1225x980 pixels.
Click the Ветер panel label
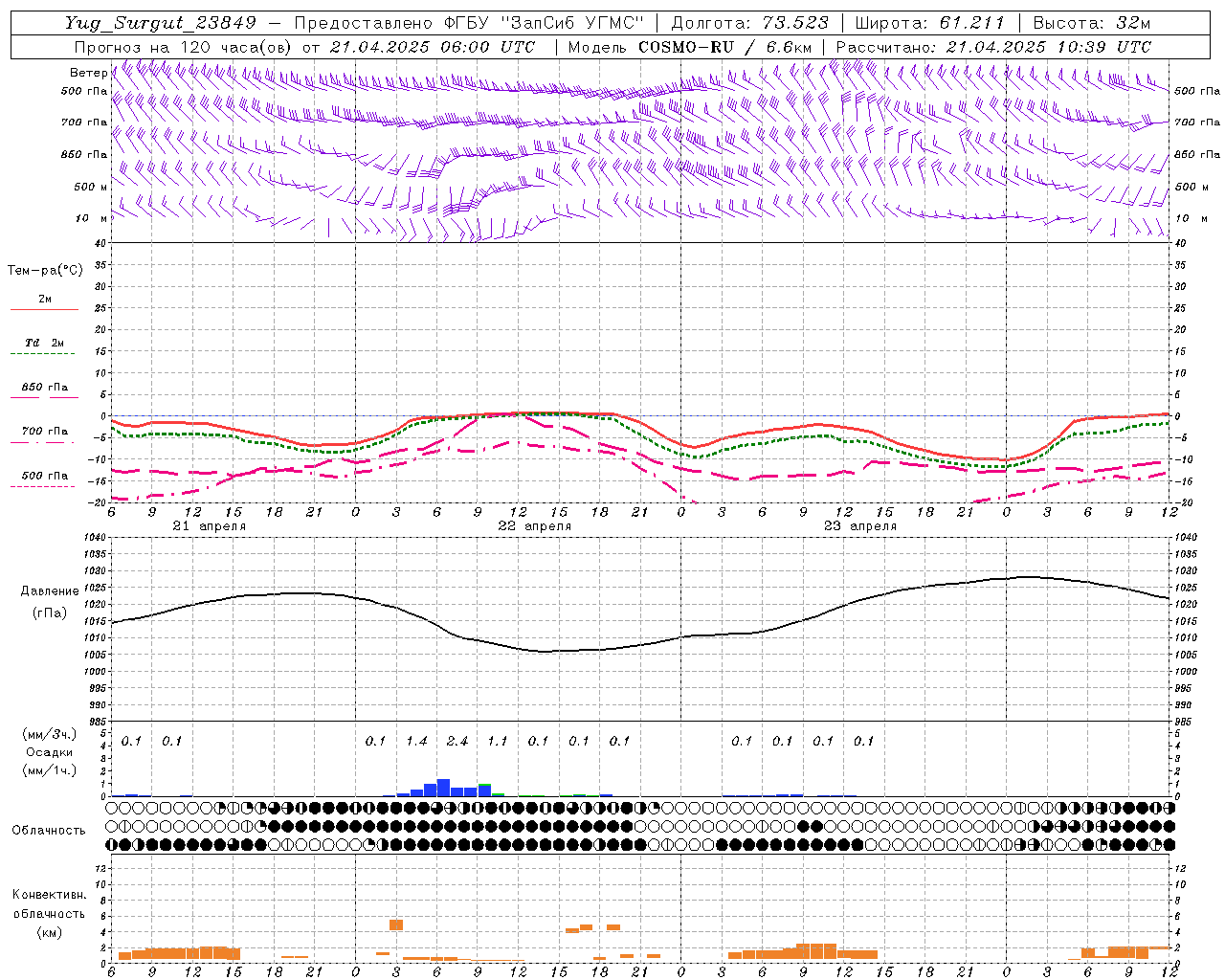point(89,73)
